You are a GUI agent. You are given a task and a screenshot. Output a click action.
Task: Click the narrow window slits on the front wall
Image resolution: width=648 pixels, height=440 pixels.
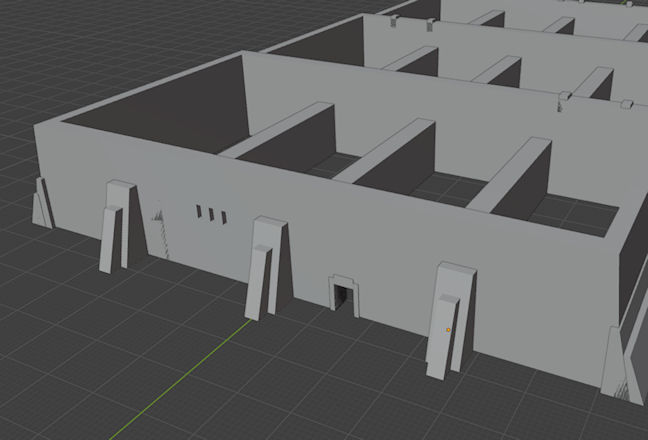click(x=211, y=212)
